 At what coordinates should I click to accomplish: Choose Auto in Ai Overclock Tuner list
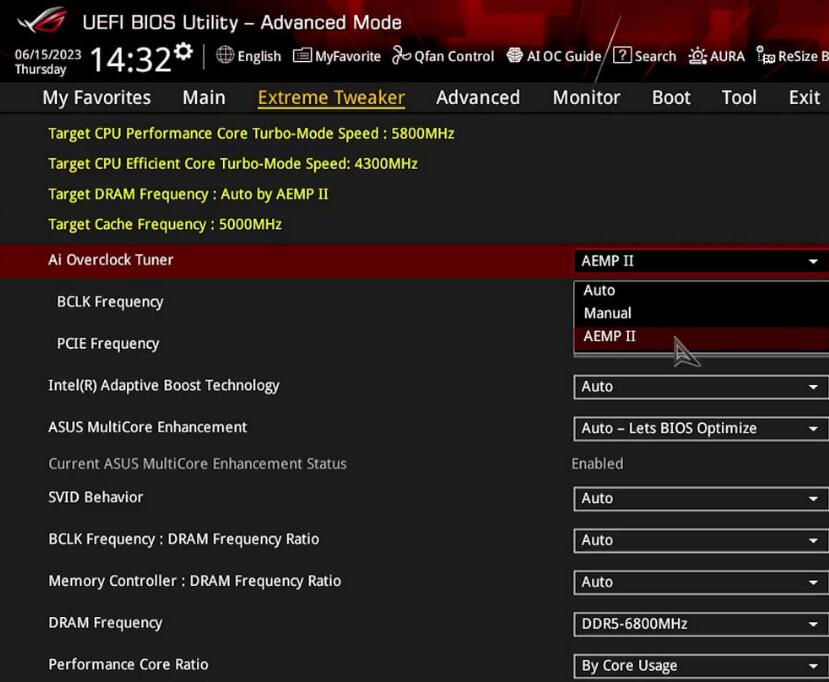tap(701, 290)
